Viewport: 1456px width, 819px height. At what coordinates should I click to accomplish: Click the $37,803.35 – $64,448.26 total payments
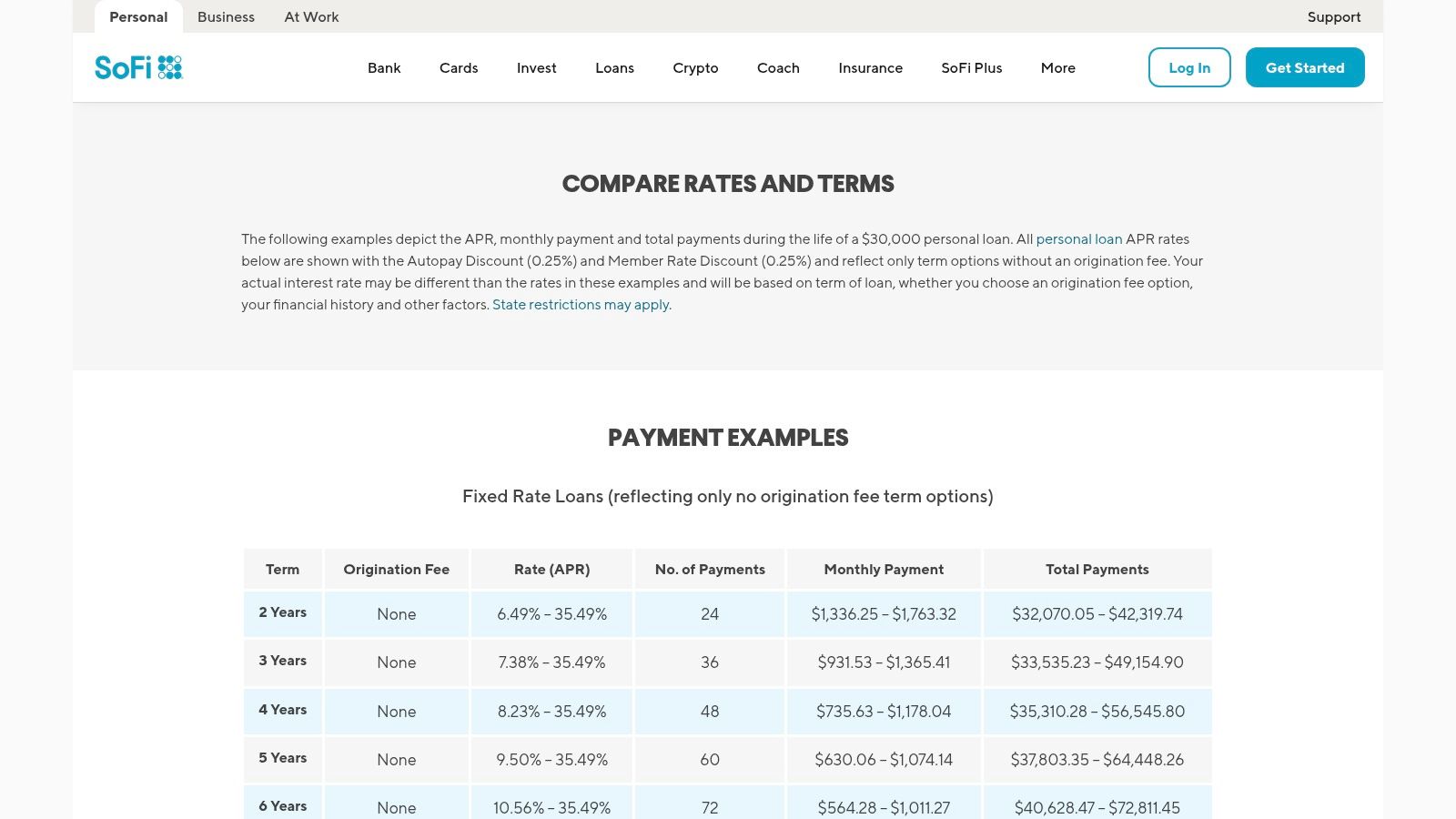click(x=1097, y=759)
